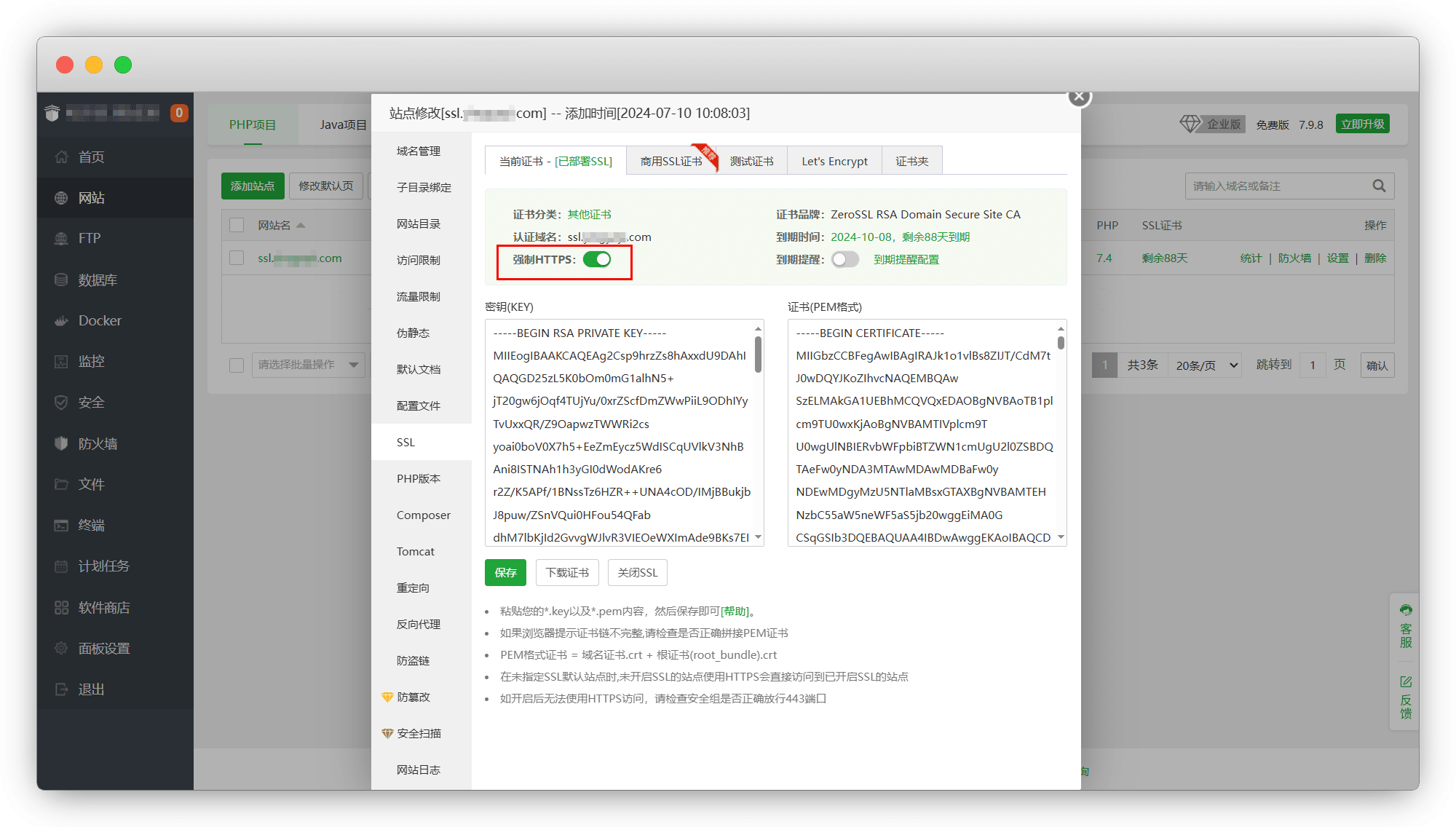This screenshot has height=827, width=1456.
Task: Open the batch operation dropdown
Action: click(x=308, y=365)
